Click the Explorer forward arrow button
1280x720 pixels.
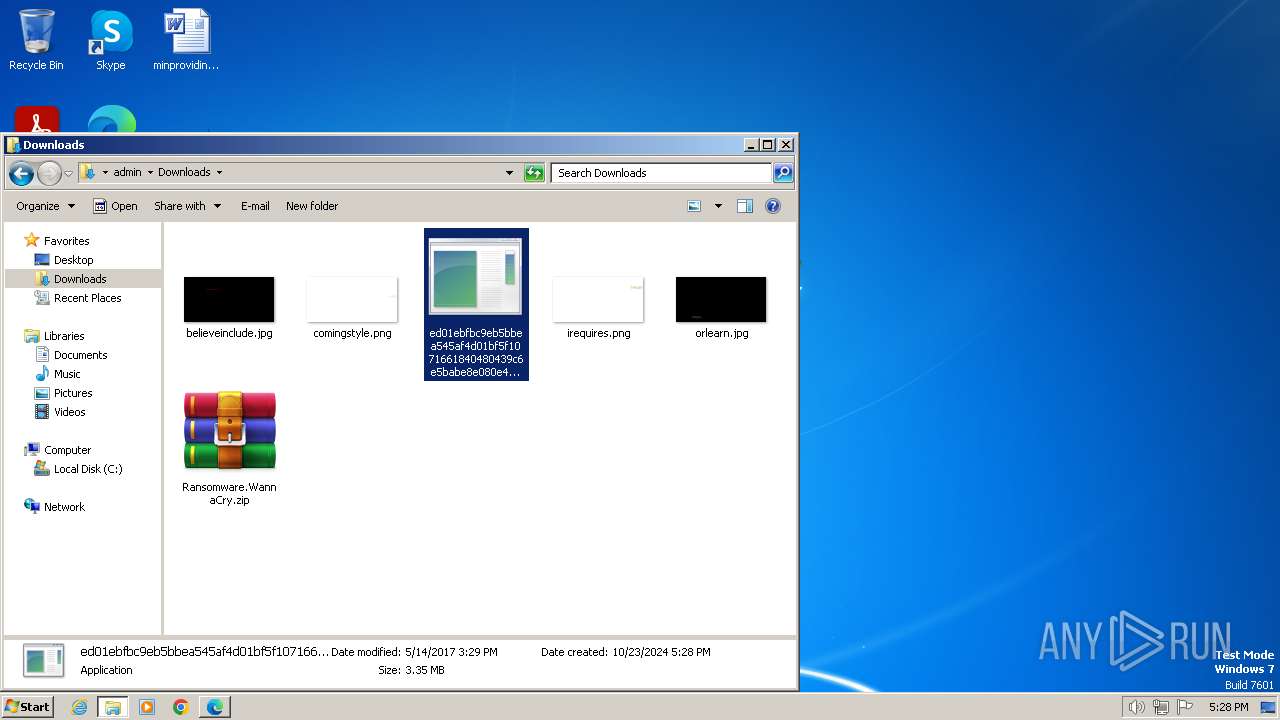coord(49,173)
